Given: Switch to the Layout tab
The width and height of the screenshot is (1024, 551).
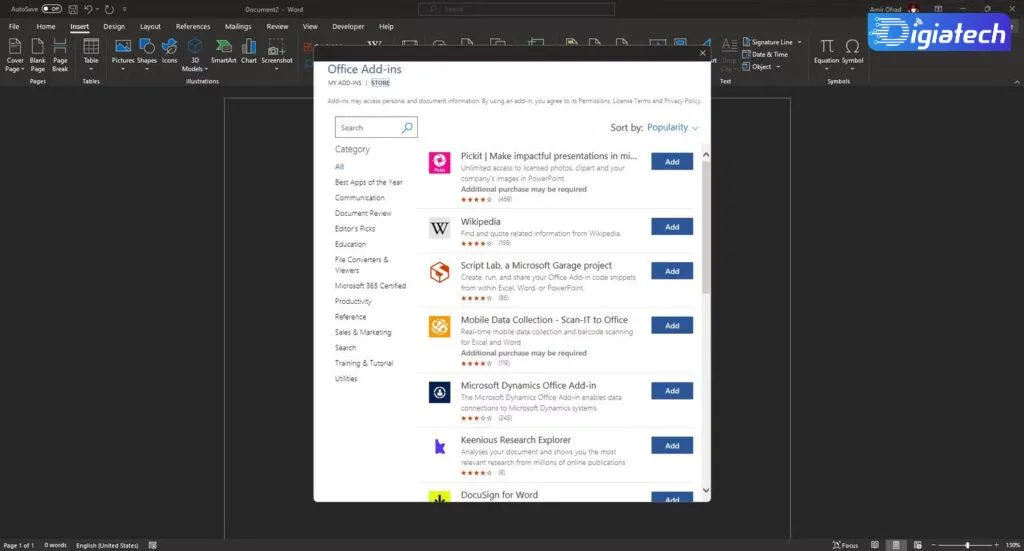Looking at the screenshot, I should pos(150,27).
